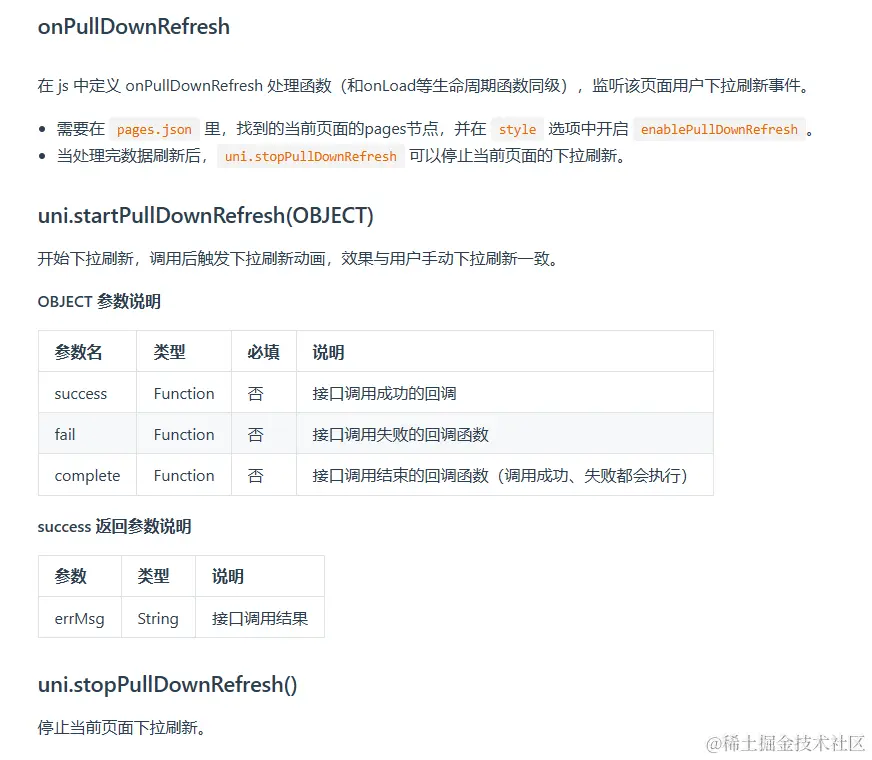Select the complete parameter name cell

coord(87,475)
